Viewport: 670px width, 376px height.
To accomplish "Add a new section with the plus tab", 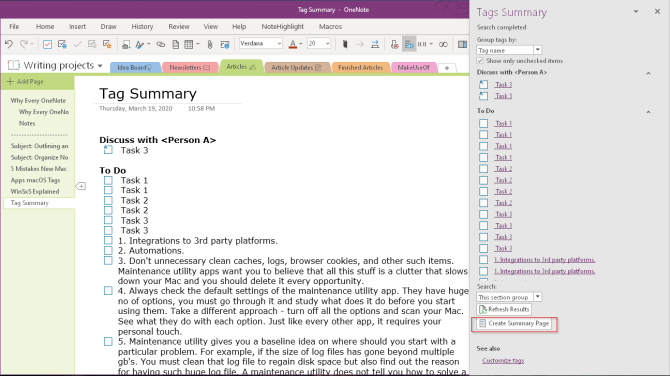I will click(x=447, y=68).
